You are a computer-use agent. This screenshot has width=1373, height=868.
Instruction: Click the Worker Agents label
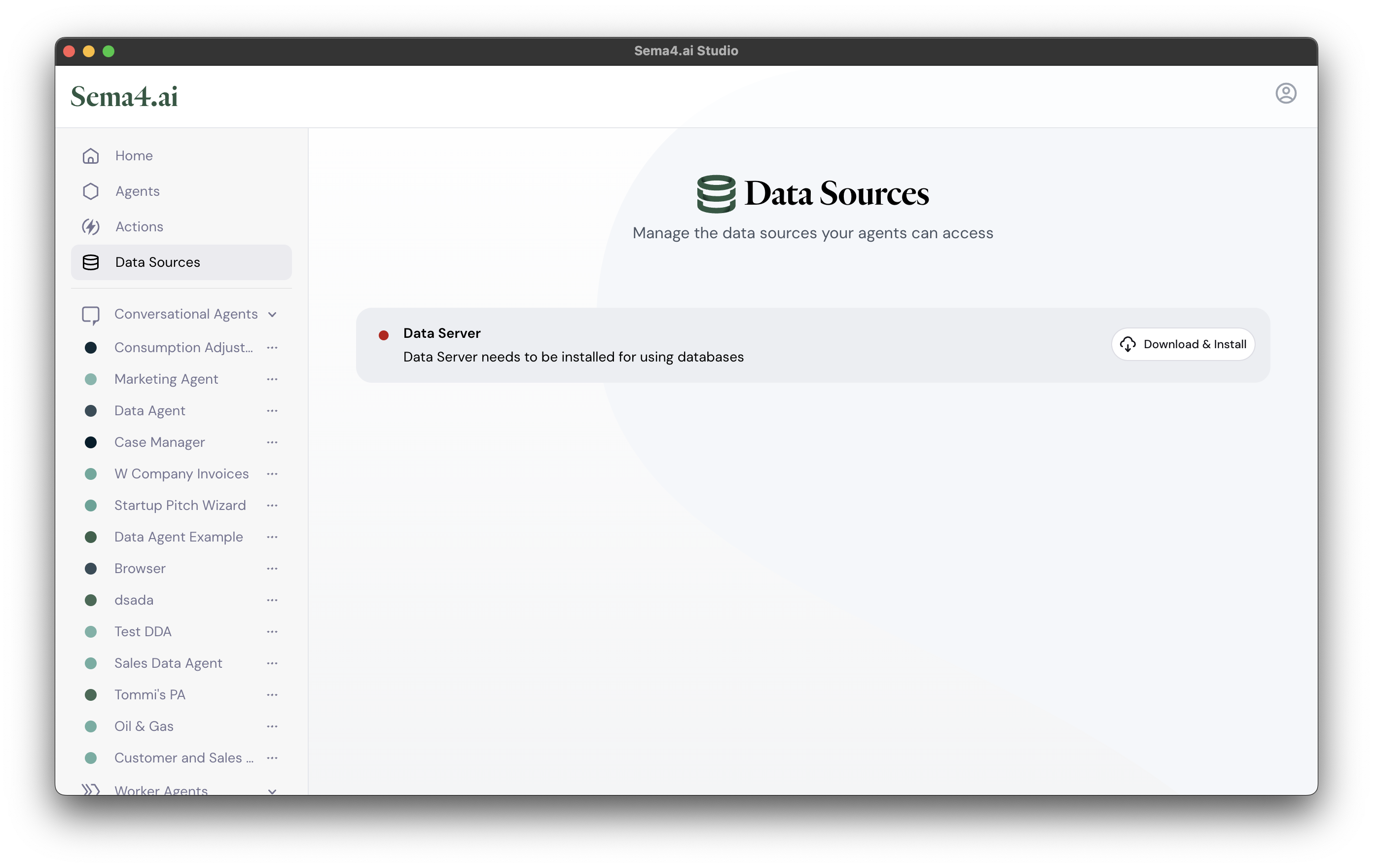point(161,790)
